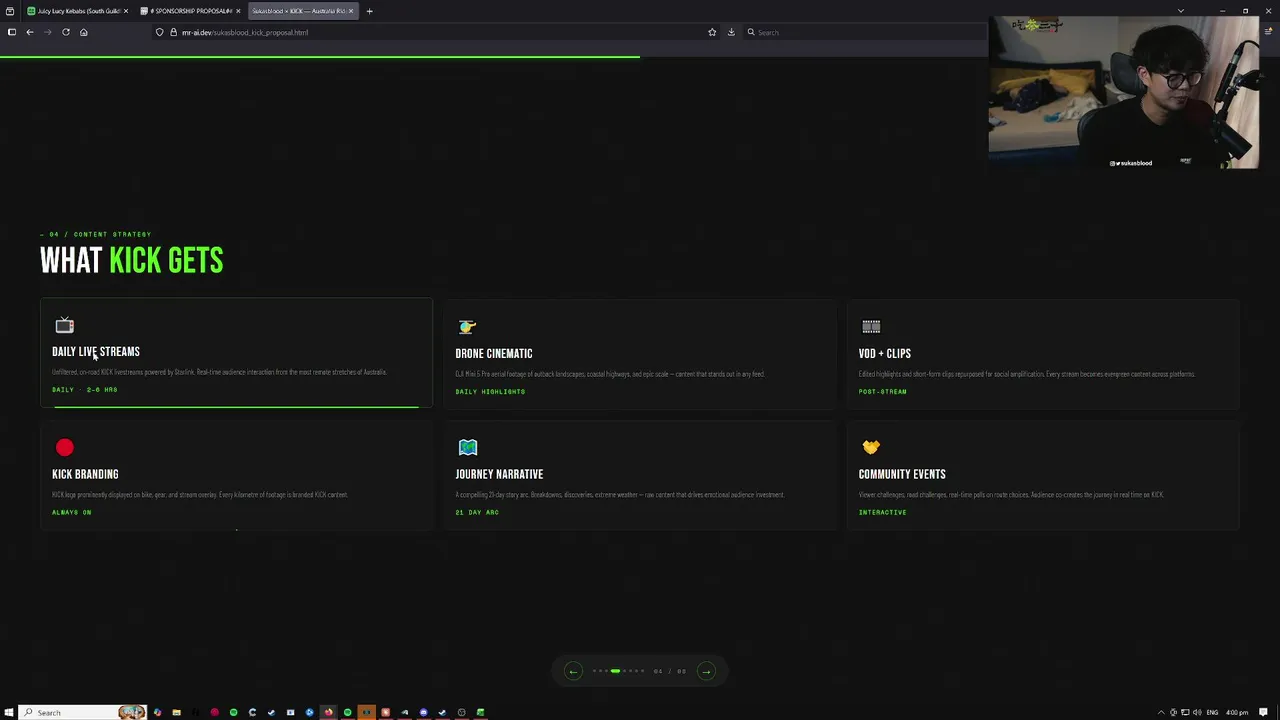Image resolution: width=1280 pixels, height=720 pixels.
Task: Click the film clapper icon on VOD + Clips
Action: (871, 326)
